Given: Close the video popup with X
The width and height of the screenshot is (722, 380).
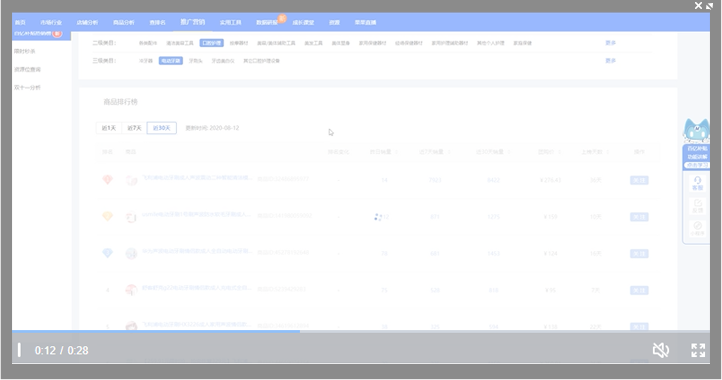Looking at the screenshot, I should point(698,6).
